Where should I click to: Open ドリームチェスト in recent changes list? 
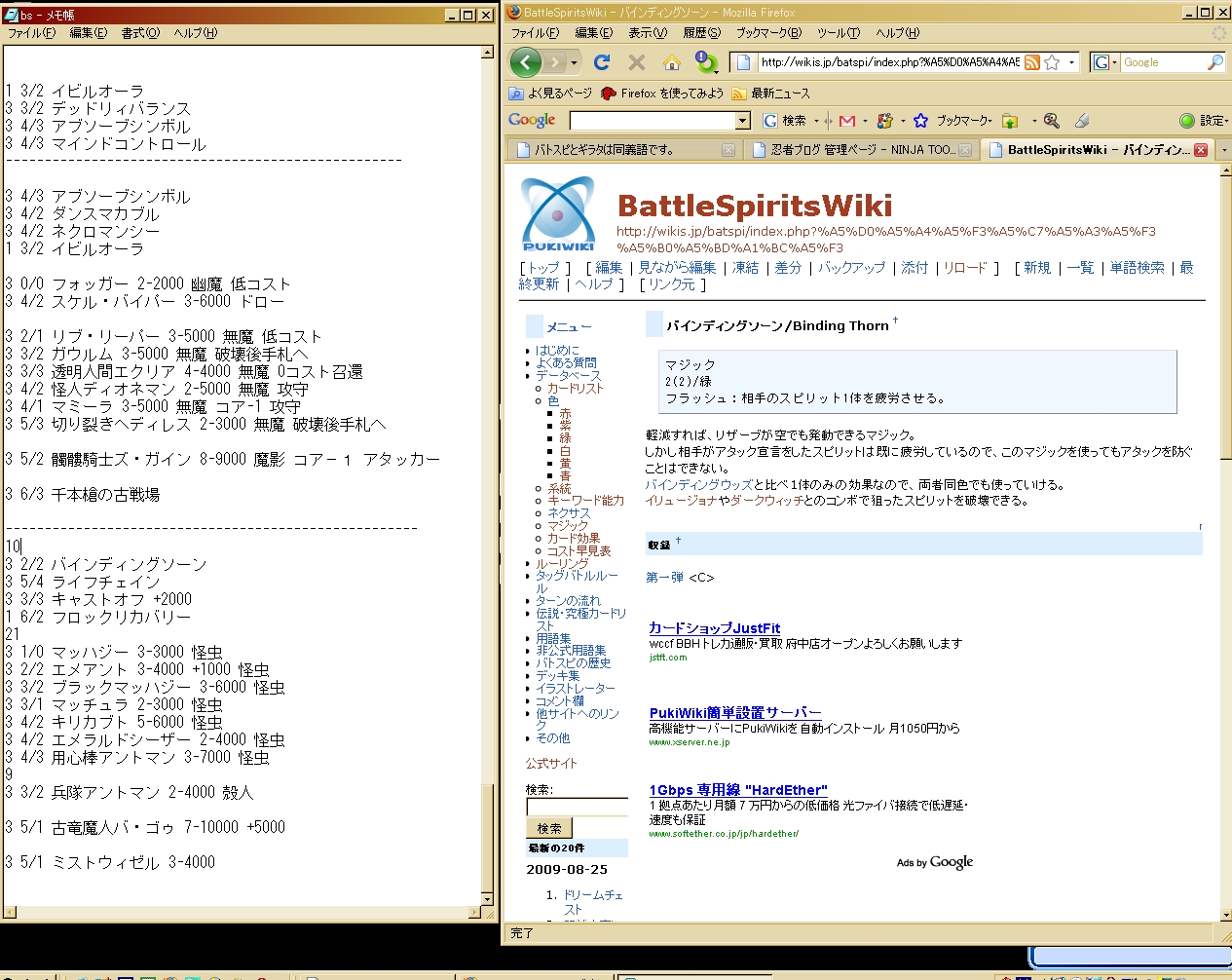coord(592,901)
